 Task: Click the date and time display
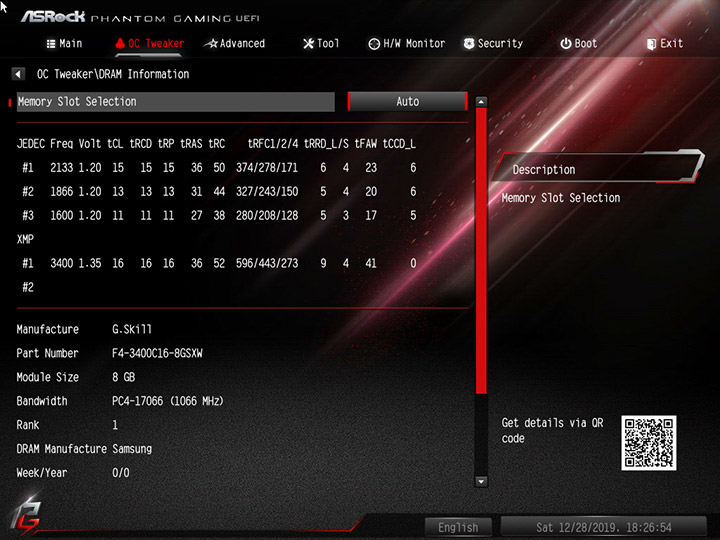pyautogui.click(x=603, y=527)
